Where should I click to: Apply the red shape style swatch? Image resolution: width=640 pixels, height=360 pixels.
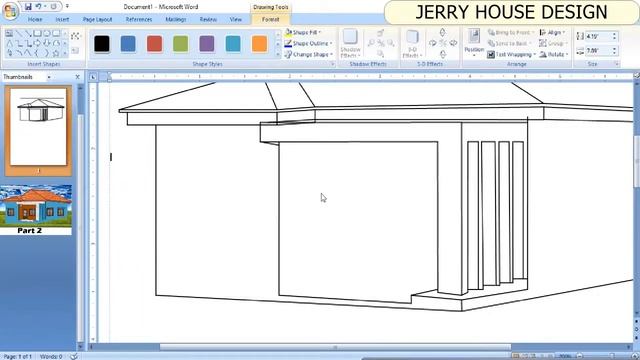(x=154, y=44)
